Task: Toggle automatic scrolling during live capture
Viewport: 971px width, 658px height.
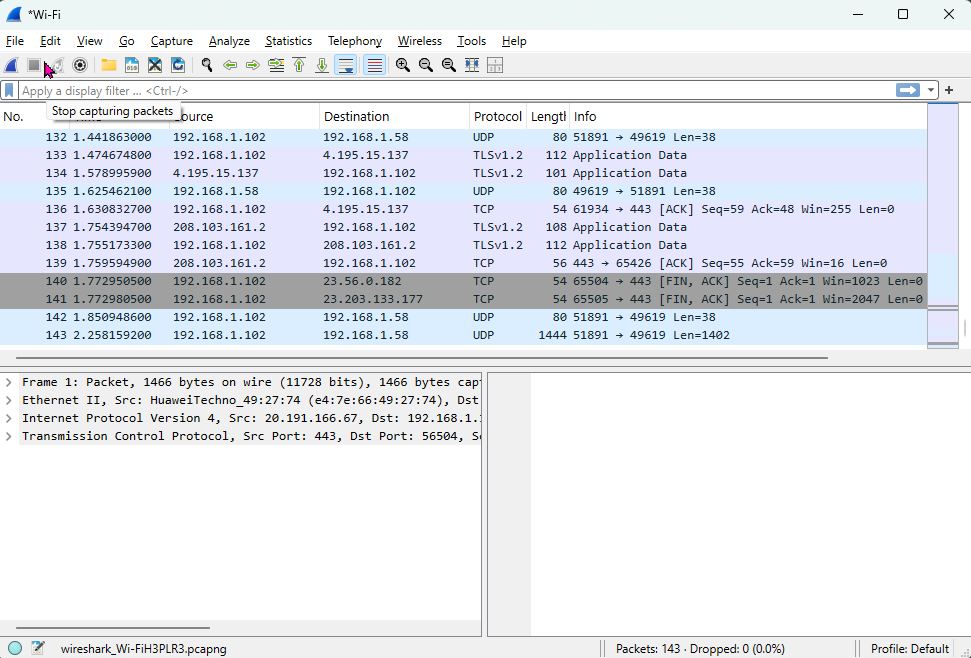Action: point(345,65)
